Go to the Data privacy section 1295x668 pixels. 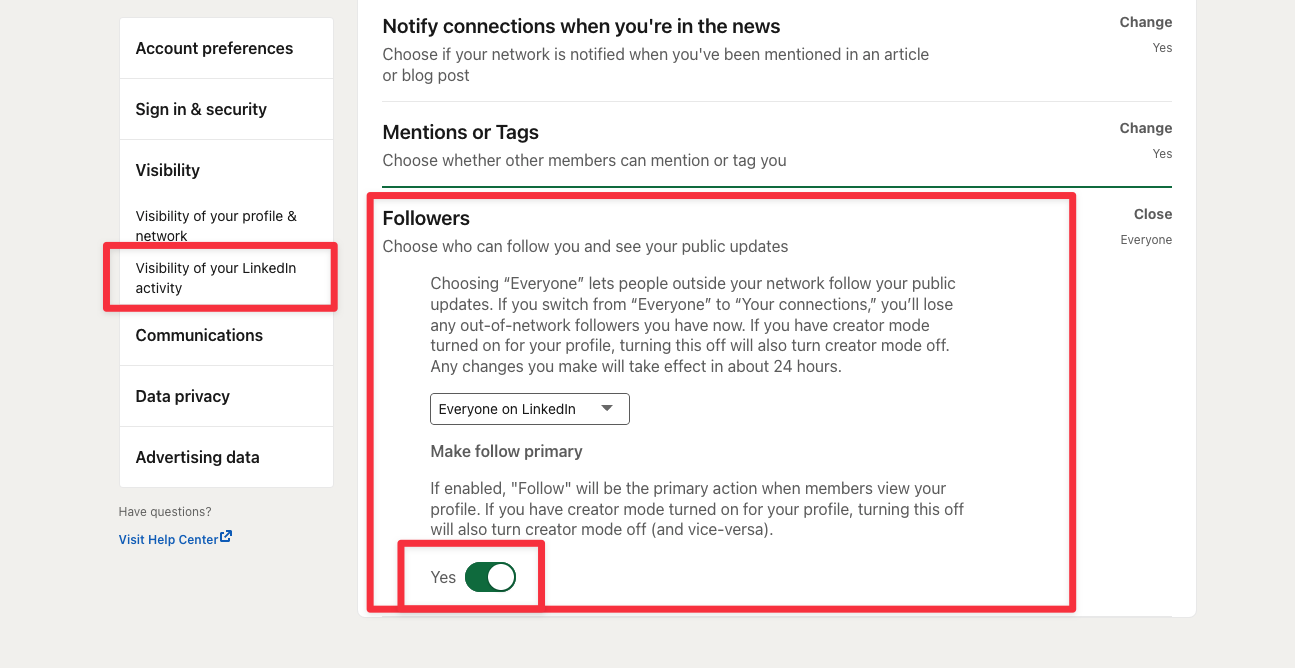(x=182, y=396)
